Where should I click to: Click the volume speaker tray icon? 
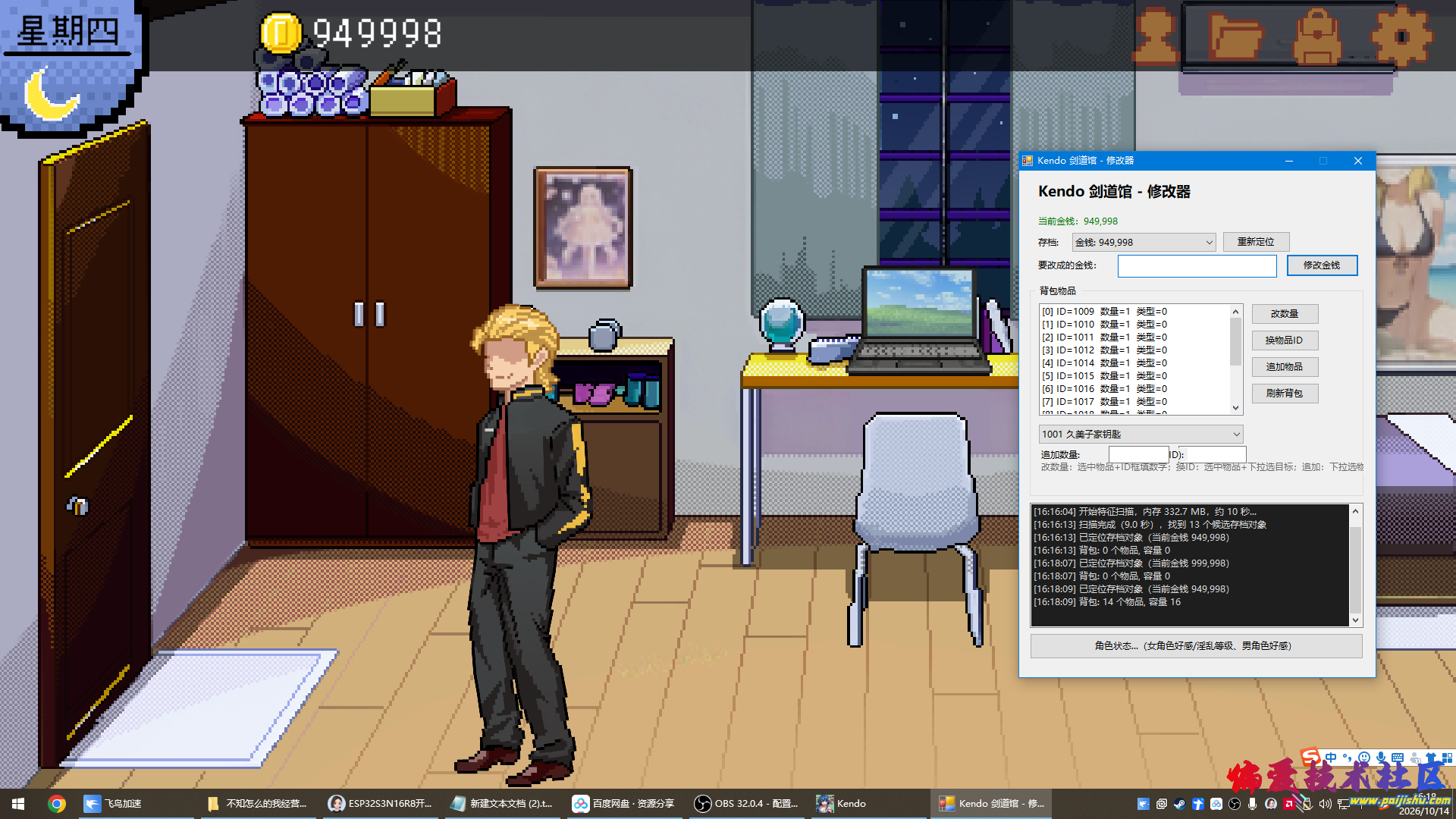tap(1325, 804)
